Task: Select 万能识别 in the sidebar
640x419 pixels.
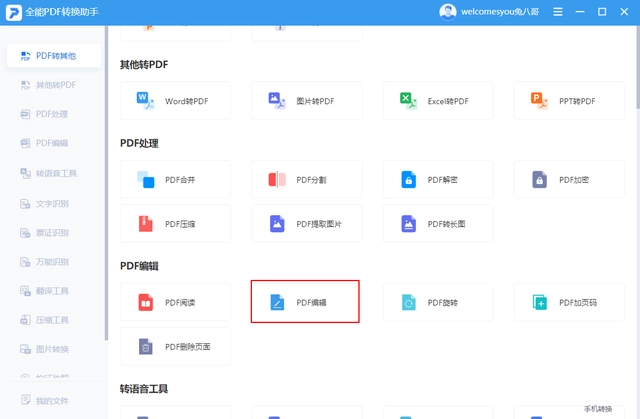Action: (54, 262)
